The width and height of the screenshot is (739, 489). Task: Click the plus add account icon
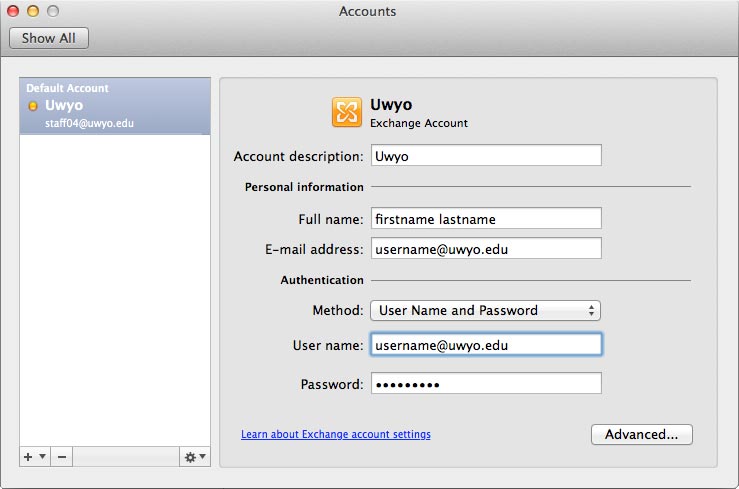coord(28,457)
